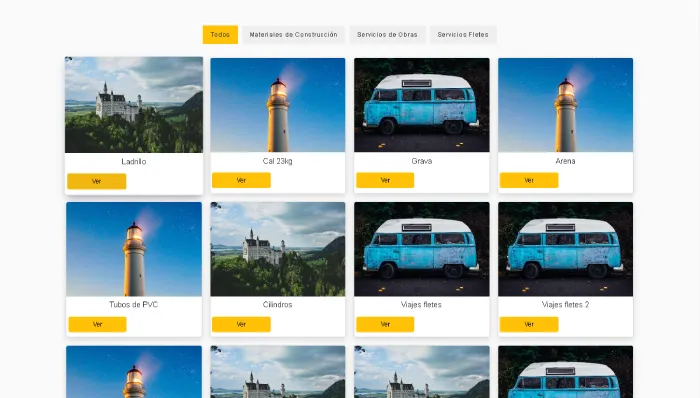Viewport: 700px width, 398px height.
Task: View Viajes fletes using Ver button
Action: [385, 324]
